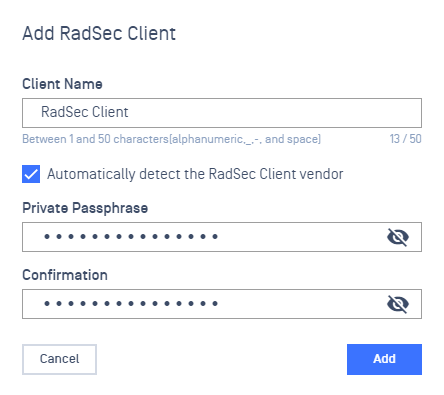
Task: Click the 'Automatically detect the RadSec Client vendor' label
Action: click(x=195, y=174)
